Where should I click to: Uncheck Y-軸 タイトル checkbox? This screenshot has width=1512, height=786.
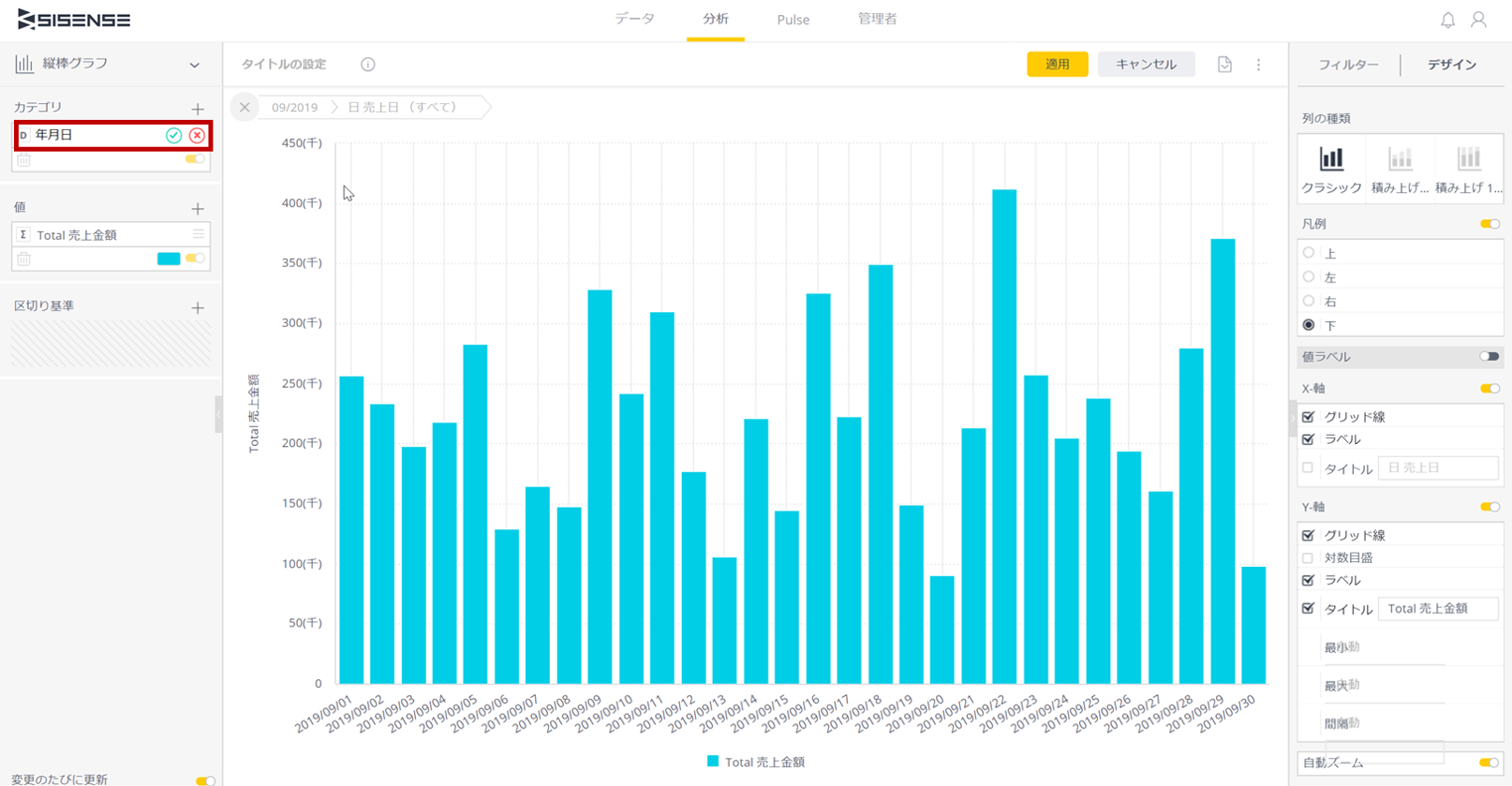coord(1309,609)
